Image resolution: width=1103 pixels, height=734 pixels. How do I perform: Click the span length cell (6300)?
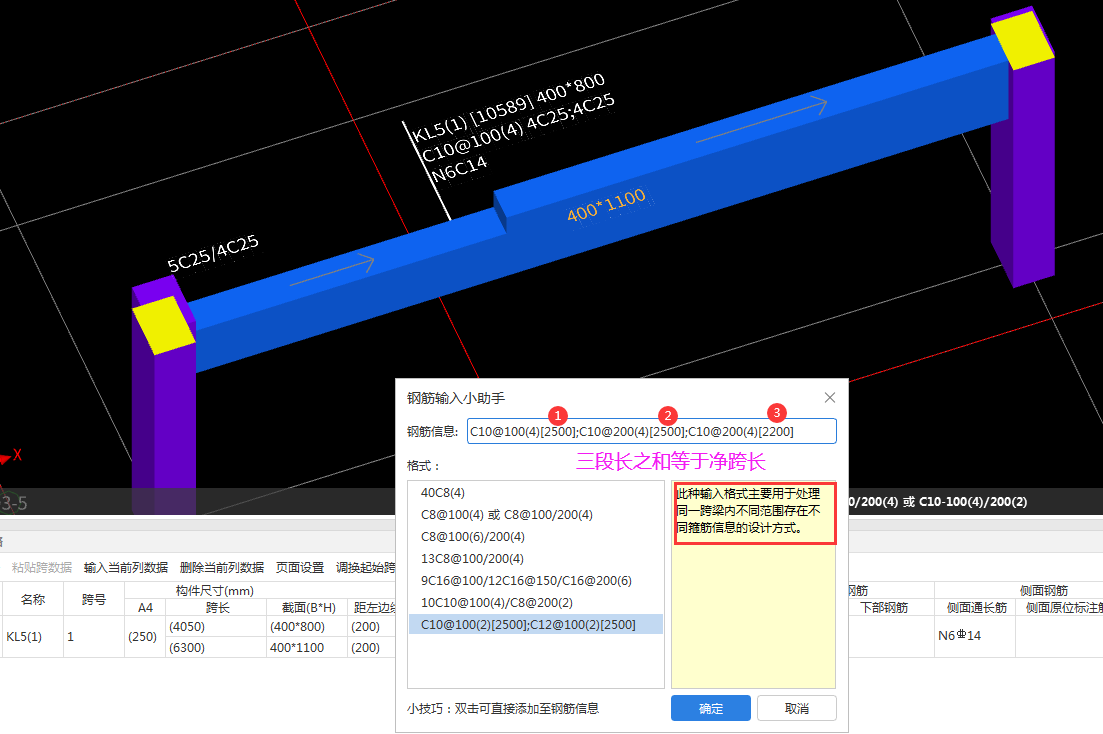pos(216,647)
